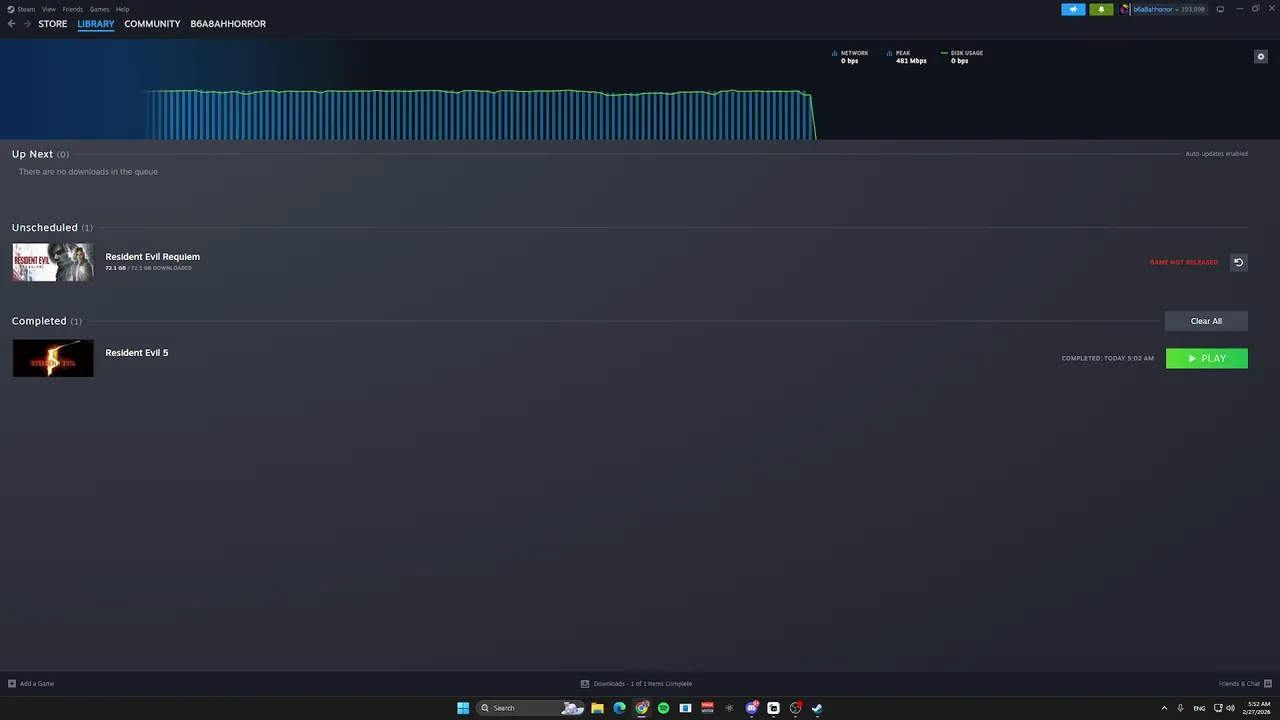Open Chrome from the taskbar
The image size is (1280, 720).
tap(642, 708)
